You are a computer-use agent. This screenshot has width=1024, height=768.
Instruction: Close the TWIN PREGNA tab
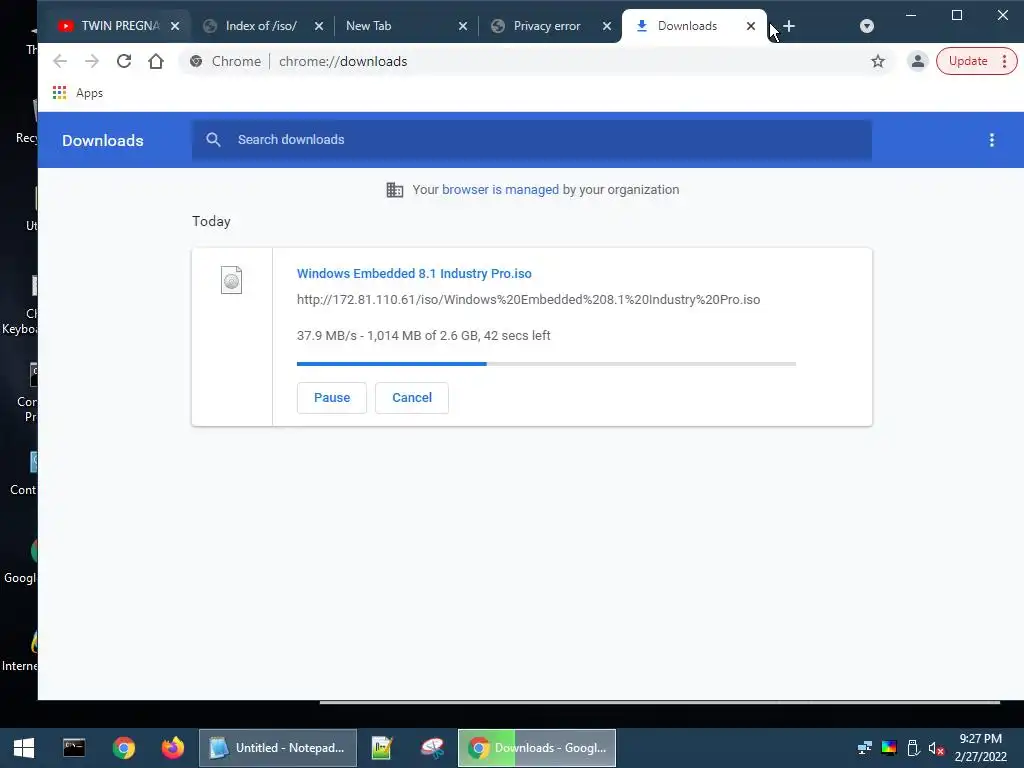[x=175, y=26]
